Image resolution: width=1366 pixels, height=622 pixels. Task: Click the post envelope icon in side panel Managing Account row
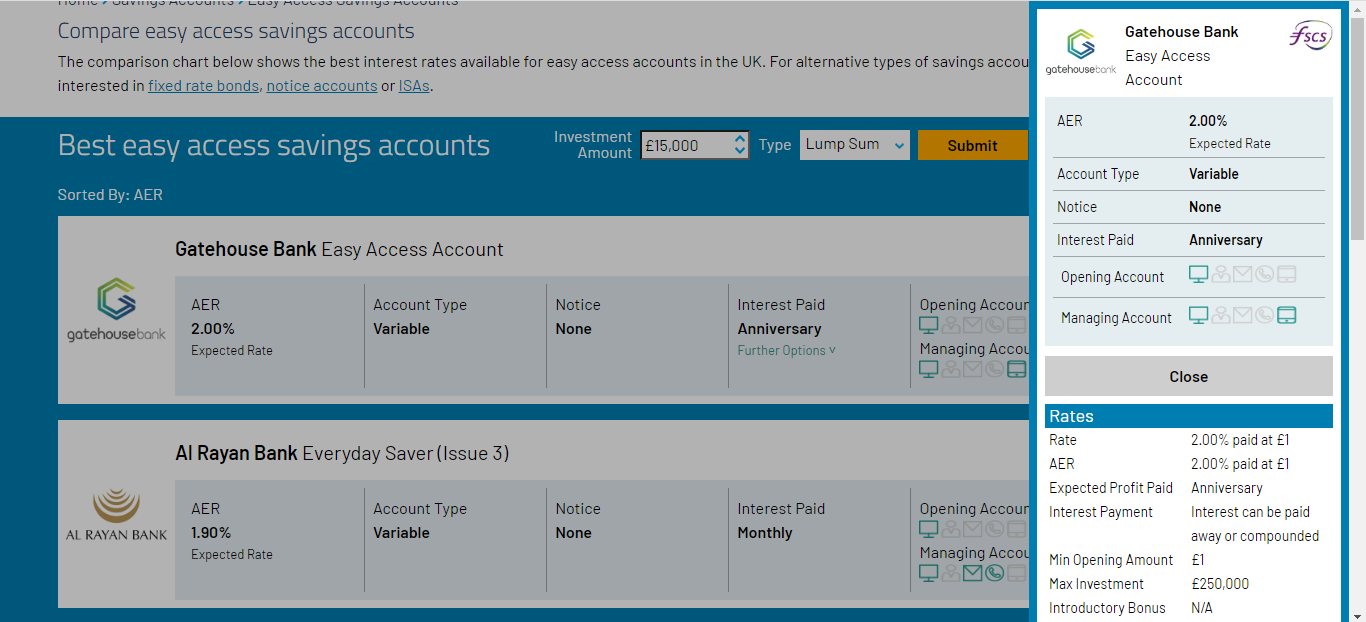coord(1242,316)
